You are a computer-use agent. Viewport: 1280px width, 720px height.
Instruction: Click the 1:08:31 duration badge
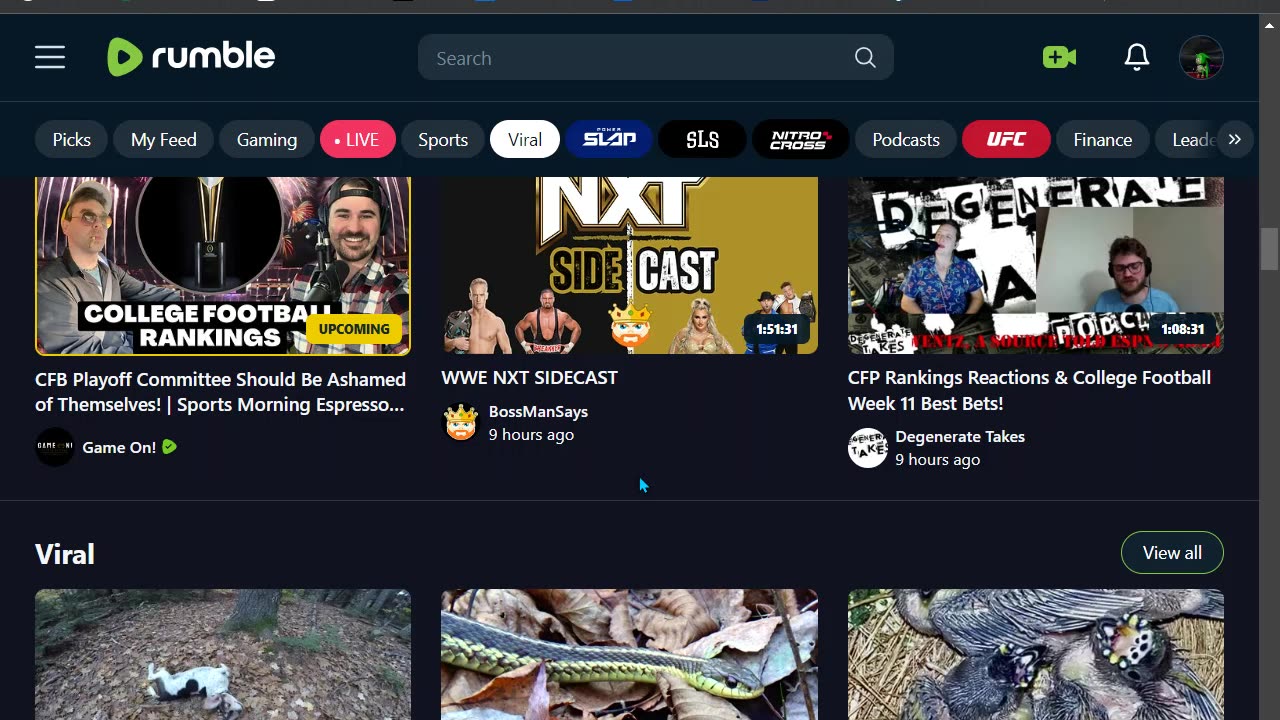1183,329
